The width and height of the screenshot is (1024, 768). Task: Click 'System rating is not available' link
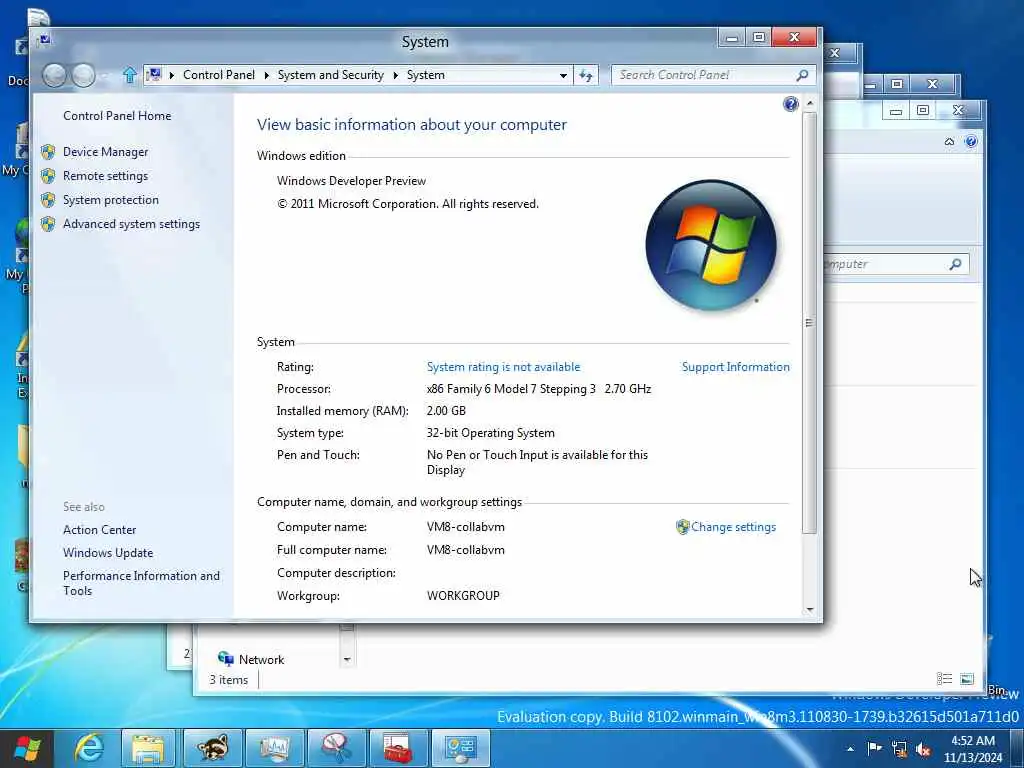503,367
